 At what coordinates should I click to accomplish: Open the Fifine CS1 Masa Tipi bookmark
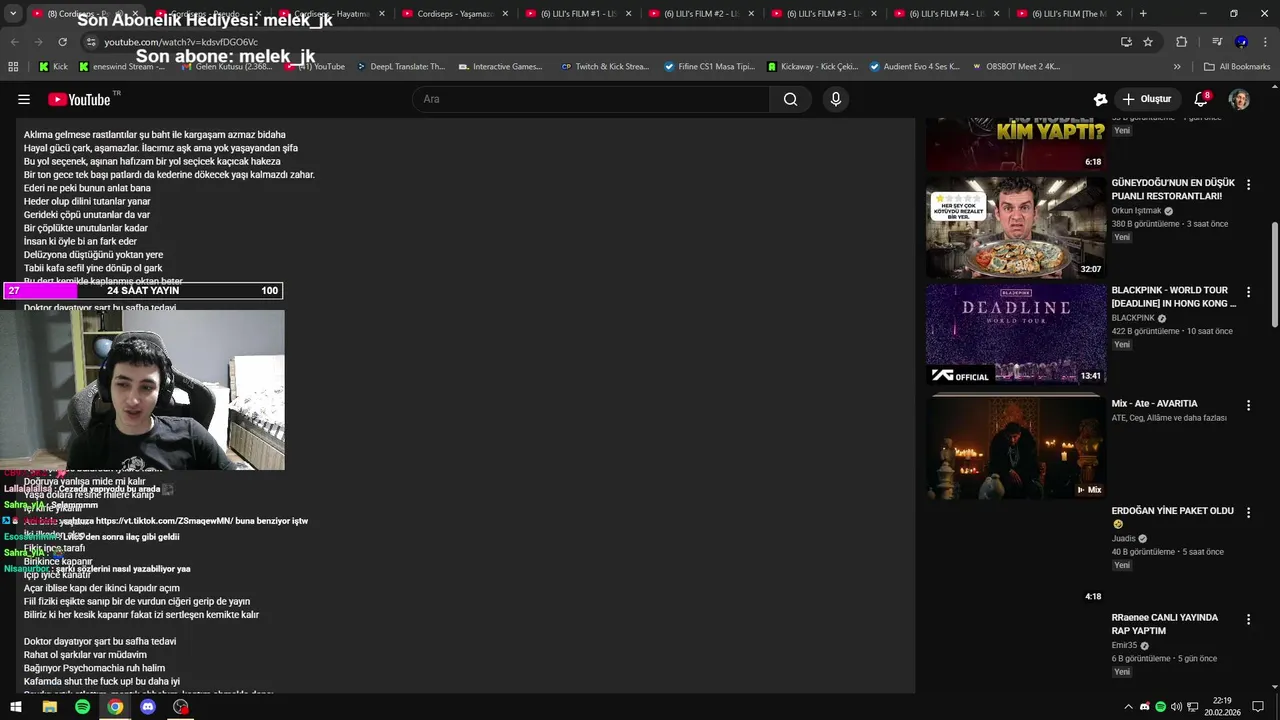pos(708,67)
